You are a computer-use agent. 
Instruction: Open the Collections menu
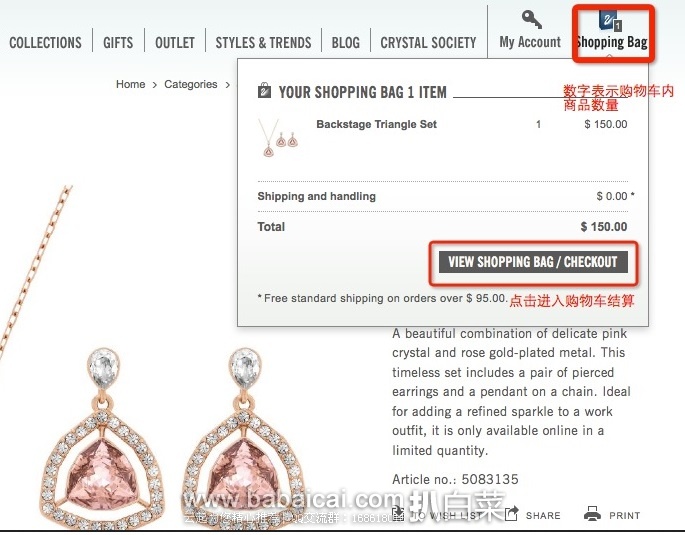click(x=45, y=43)
